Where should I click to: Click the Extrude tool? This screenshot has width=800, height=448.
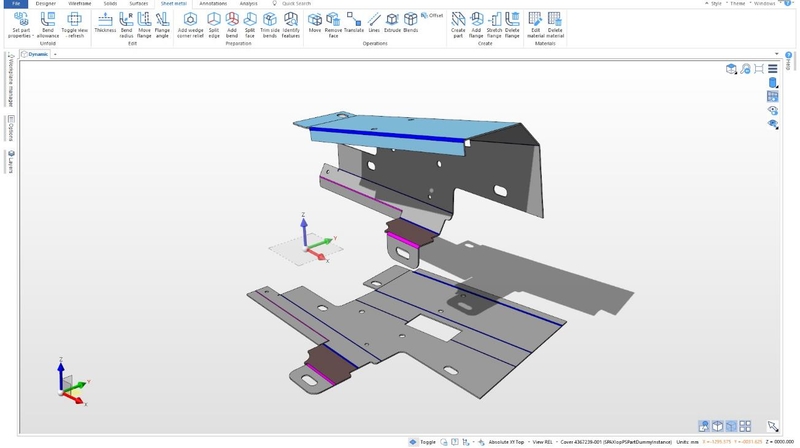pyautogui.click(x=392, y=23)
